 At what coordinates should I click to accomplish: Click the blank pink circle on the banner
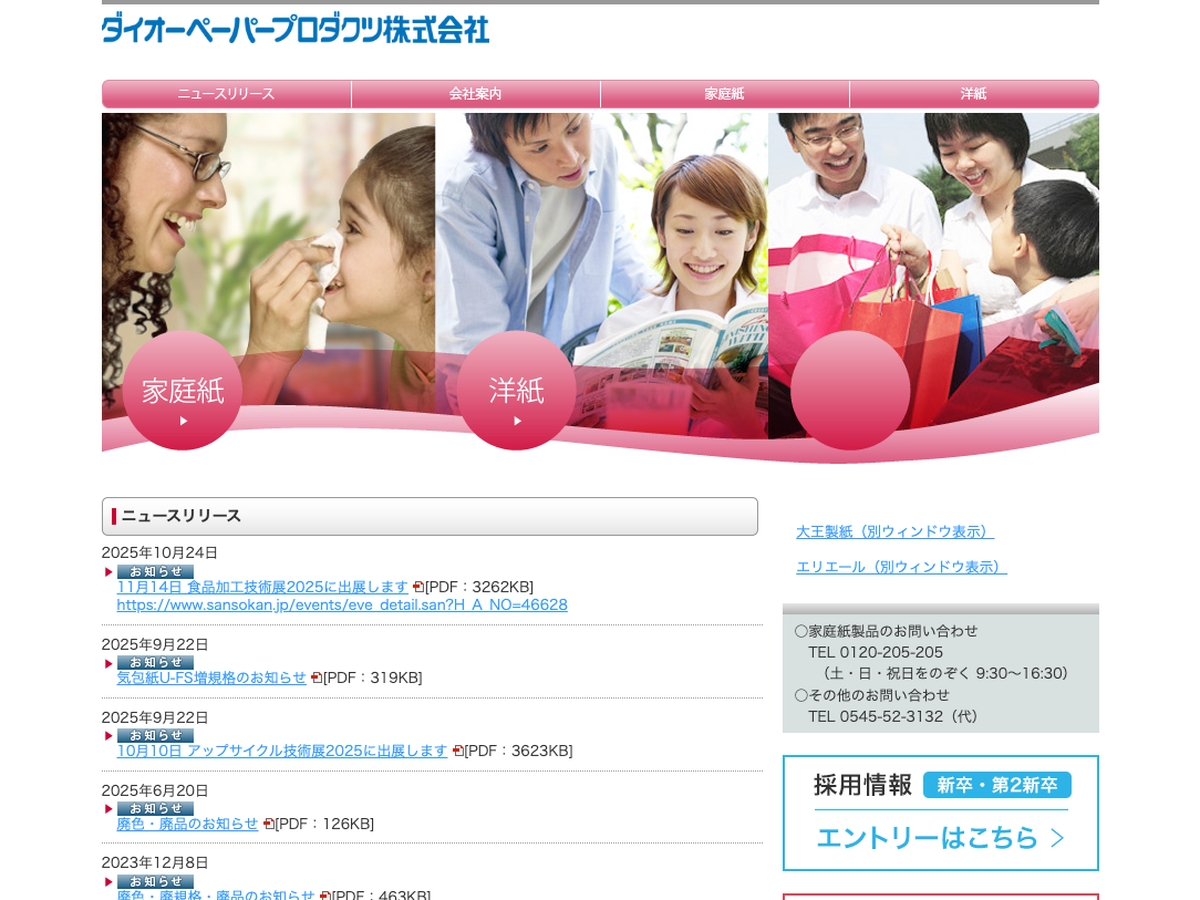point(850,391)
